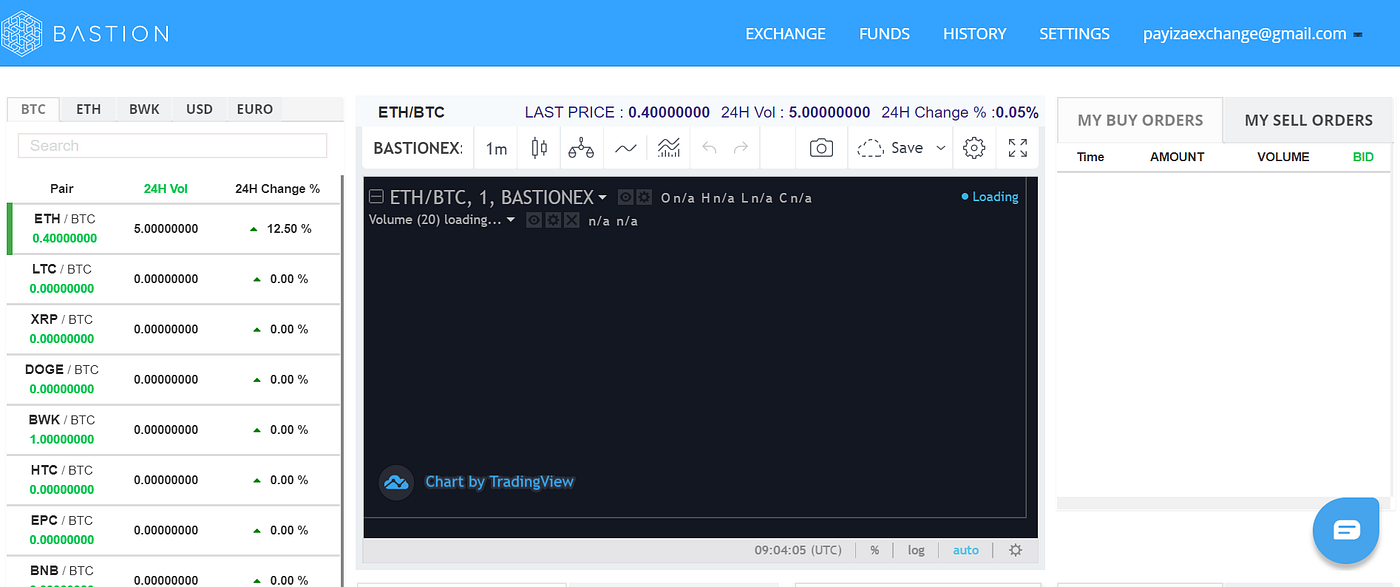Image resolution: width=1400 pixels, height=587 pixels.
Task: Switch to BWK market tab
Action: (x=144, y=109)
